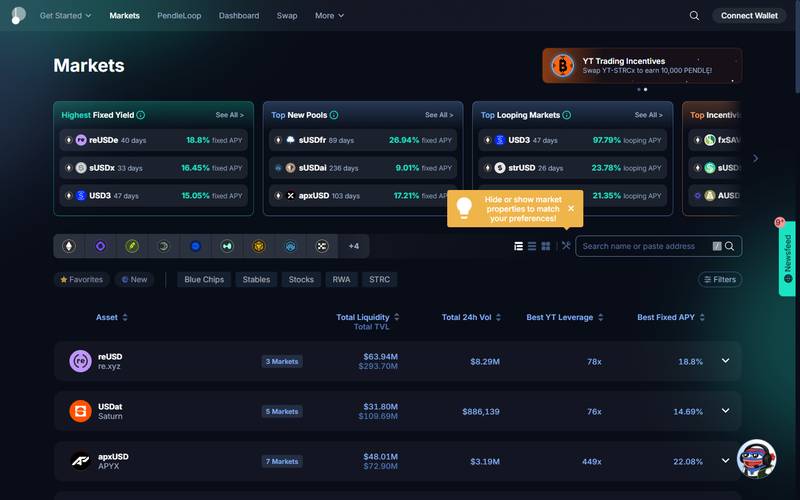The height and width of the screenshot is (500, 800).
Task: Click the black apxUSD token logo
Action: coord(80,461)
